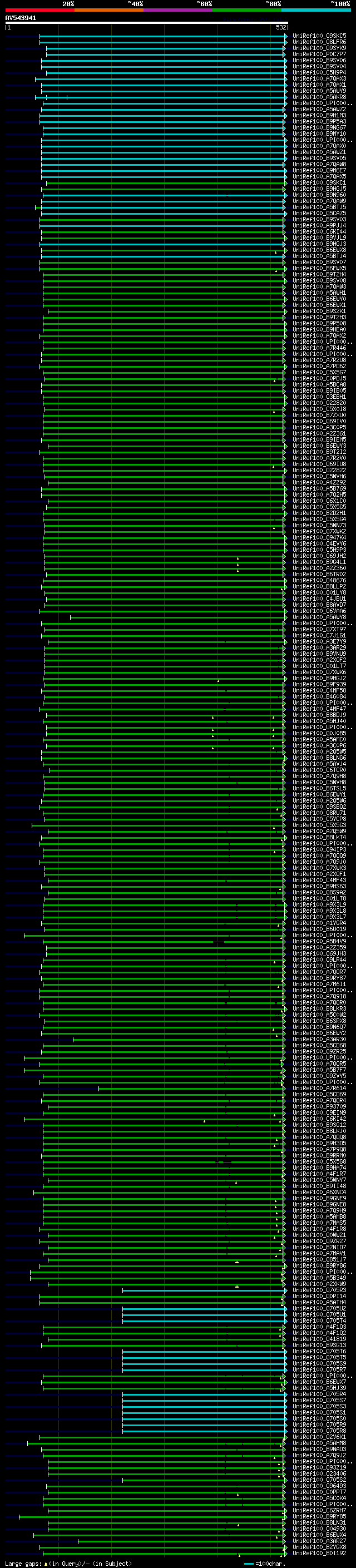356x1568 pixels.
Task: Click the =100char. scale legend
Action: [x=264, y=1563]
